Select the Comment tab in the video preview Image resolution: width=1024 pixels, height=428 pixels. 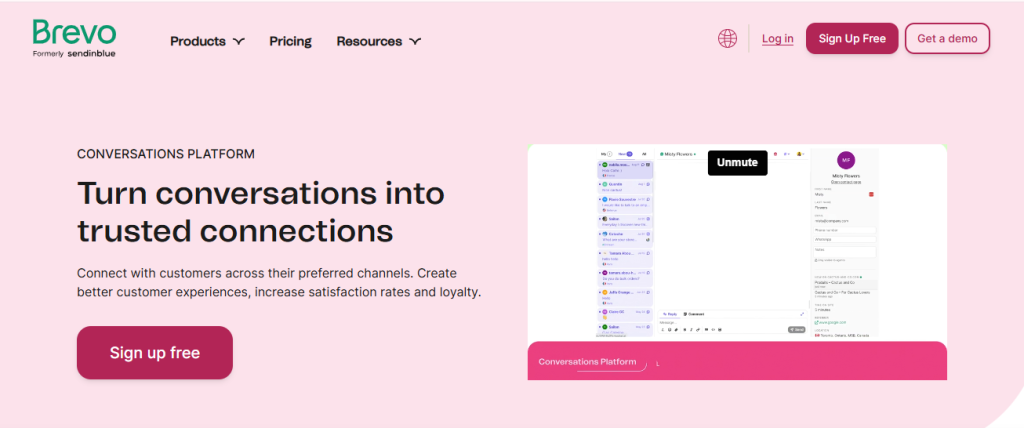692,314
